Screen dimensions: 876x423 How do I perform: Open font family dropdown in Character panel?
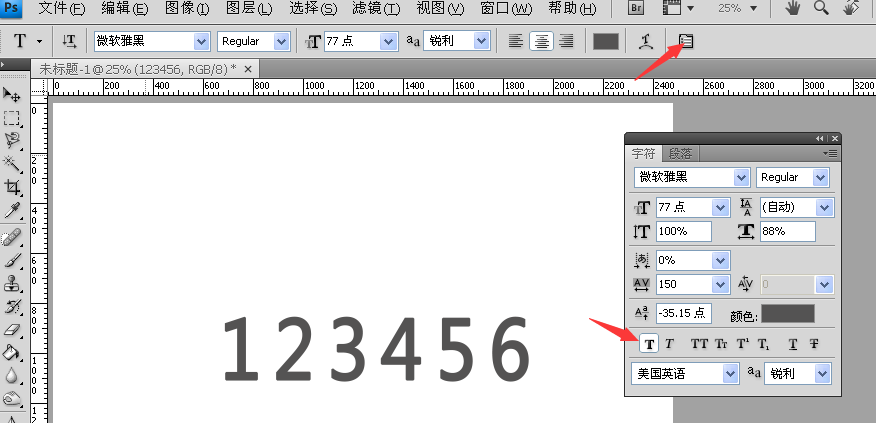click(x=742, y=178)
